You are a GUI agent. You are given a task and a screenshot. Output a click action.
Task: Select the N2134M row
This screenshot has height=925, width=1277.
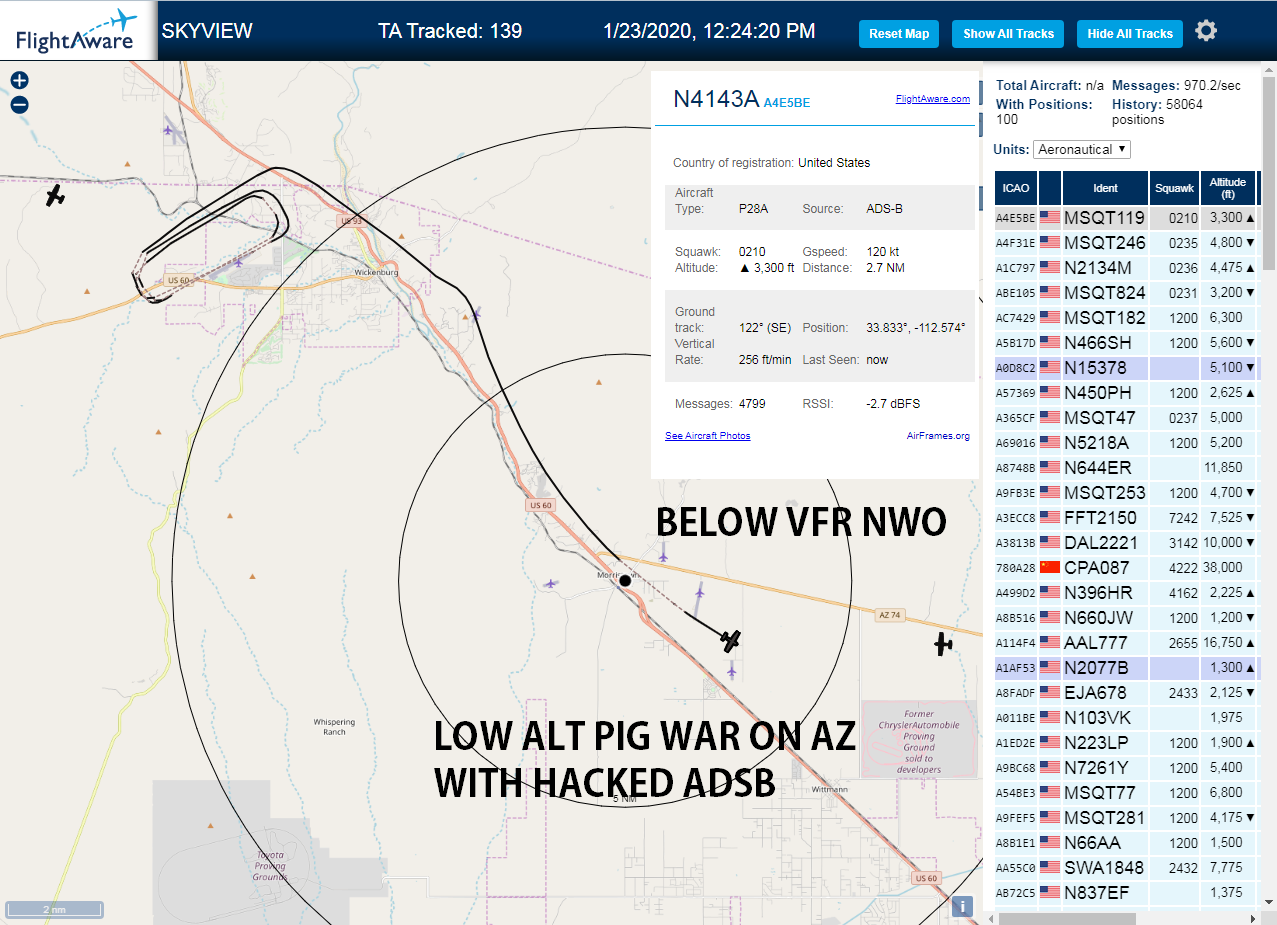1126,267
